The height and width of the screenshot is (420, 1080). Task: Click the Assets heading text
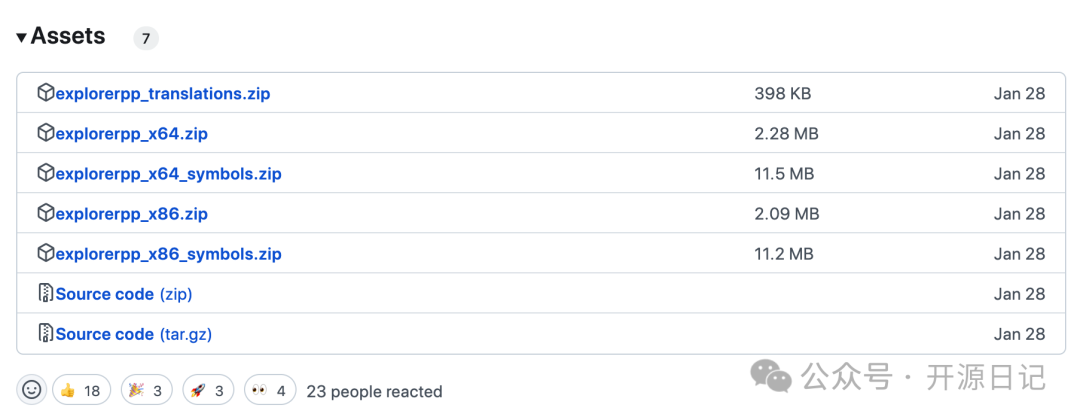(x=68, y=36)
